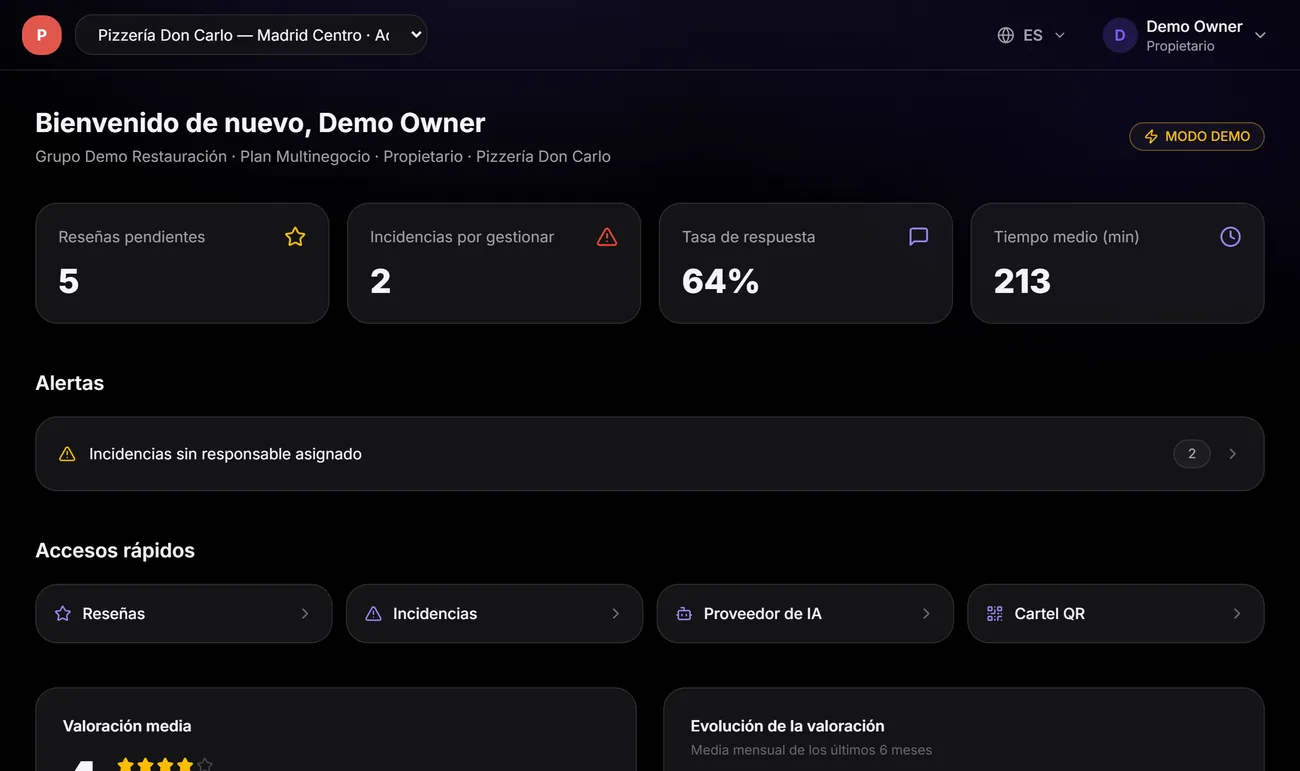Click the Propietario role label under Demo Owner
The height and width of the screenshot is (771, 1300).
tap(1181, 46)
